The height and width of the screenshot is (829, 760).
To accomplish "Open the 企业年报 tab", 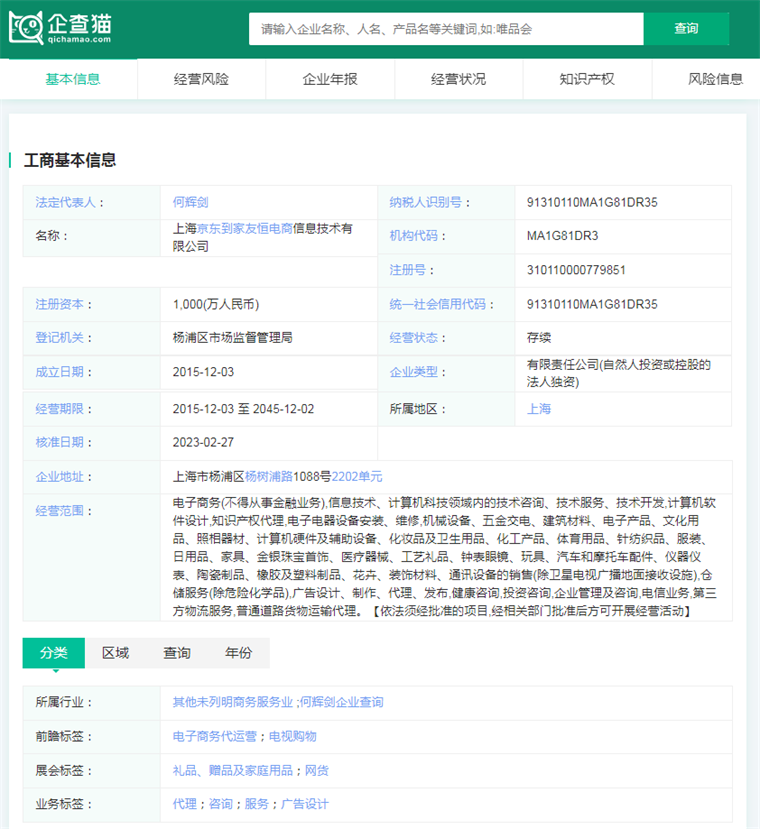I will point(330,79).
